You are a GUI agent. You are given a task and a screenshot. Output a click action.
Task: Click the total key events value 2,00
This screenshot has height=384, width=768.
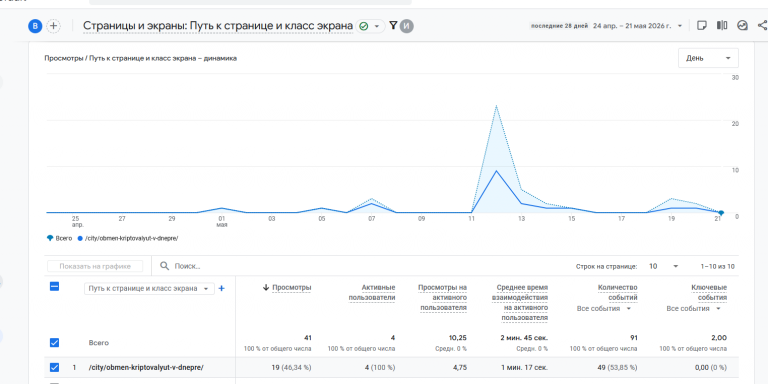720,338
